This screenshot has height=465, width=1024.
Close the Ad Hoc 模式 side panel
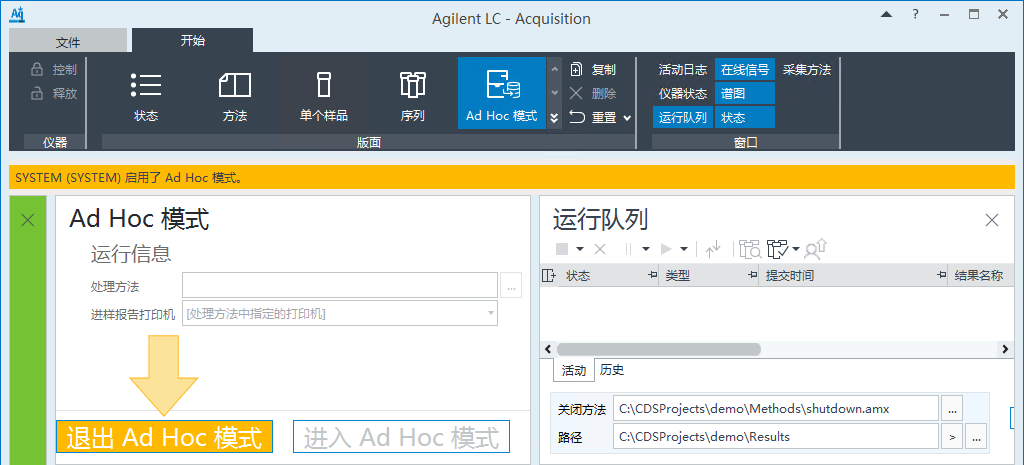28,220
